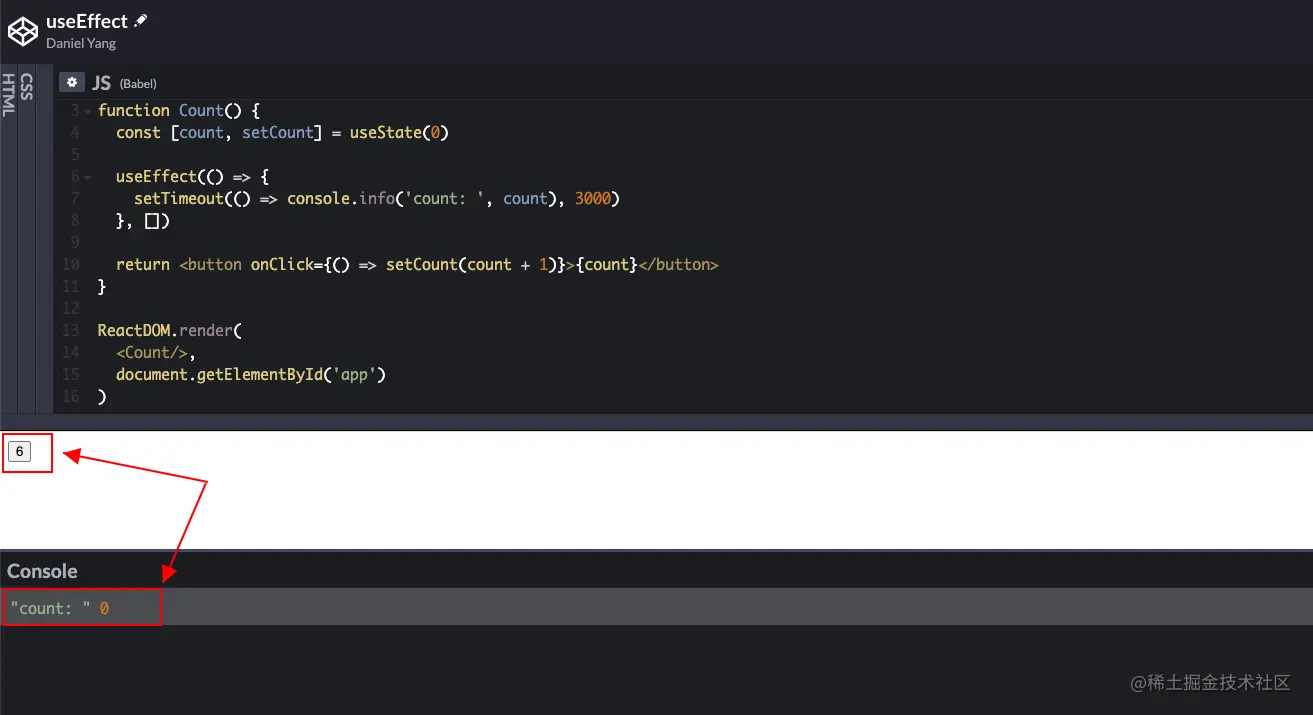Click the setCount variable on line 4
The height and width of the screenshot is (715, 1313).
277,132
